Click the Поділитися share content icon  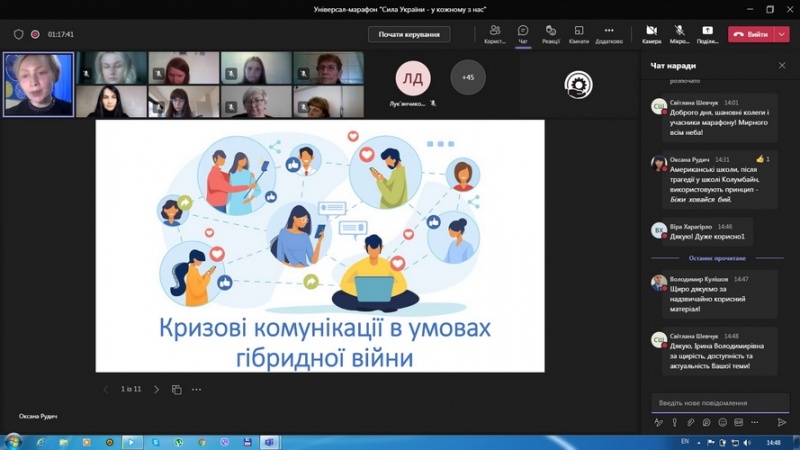(x=707, y=34)
